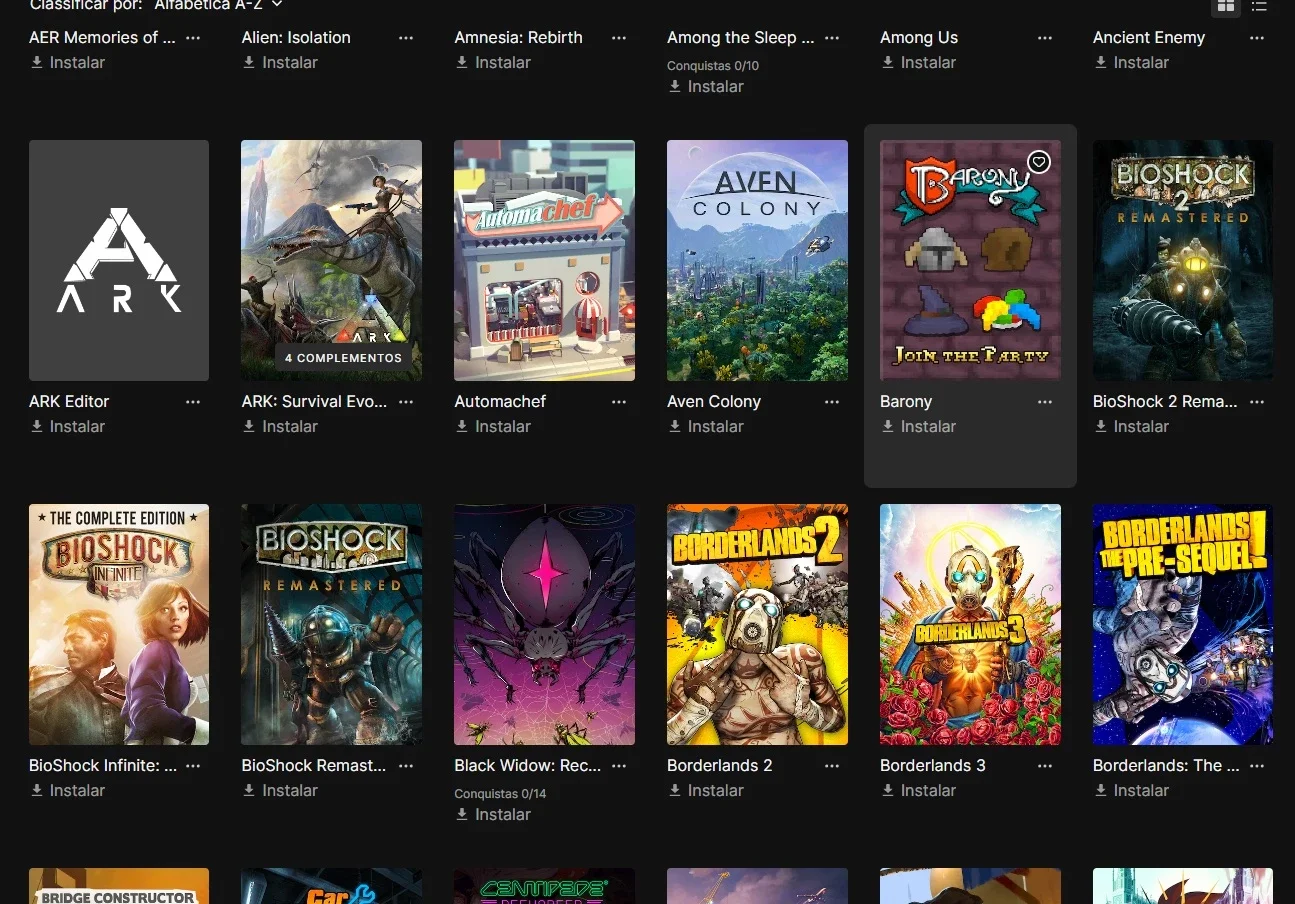This screenshot has width=1295, height=904.
Task: Install Amnesia: Rebirth
Action: [494, 62]
